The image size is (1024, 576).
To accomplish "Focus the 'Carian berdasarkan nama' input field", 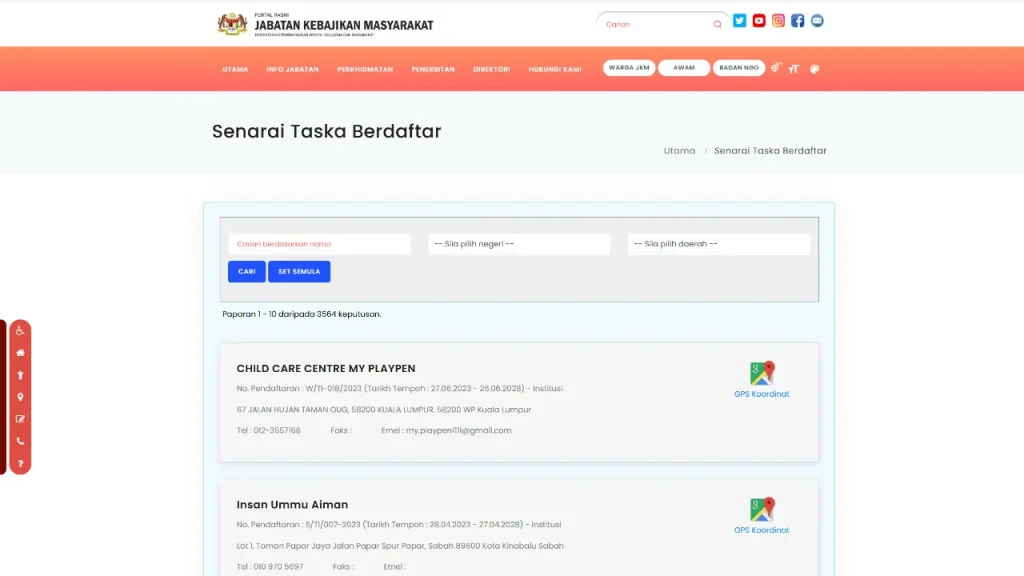I will (319, 244).
